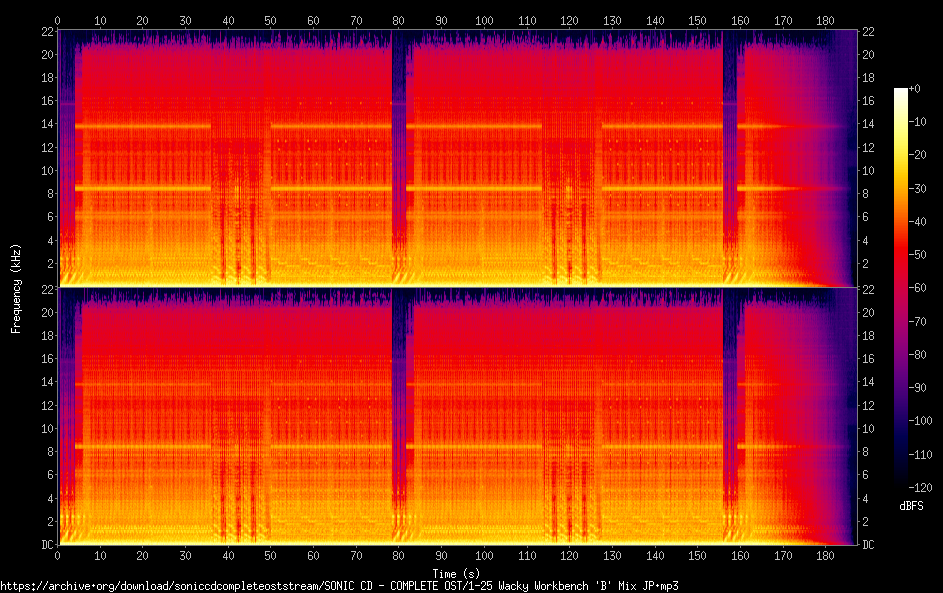Click the 80 tick on the top time axis
Image resolution: width=943 pixels, height=593 pixels.
point(399,20)
